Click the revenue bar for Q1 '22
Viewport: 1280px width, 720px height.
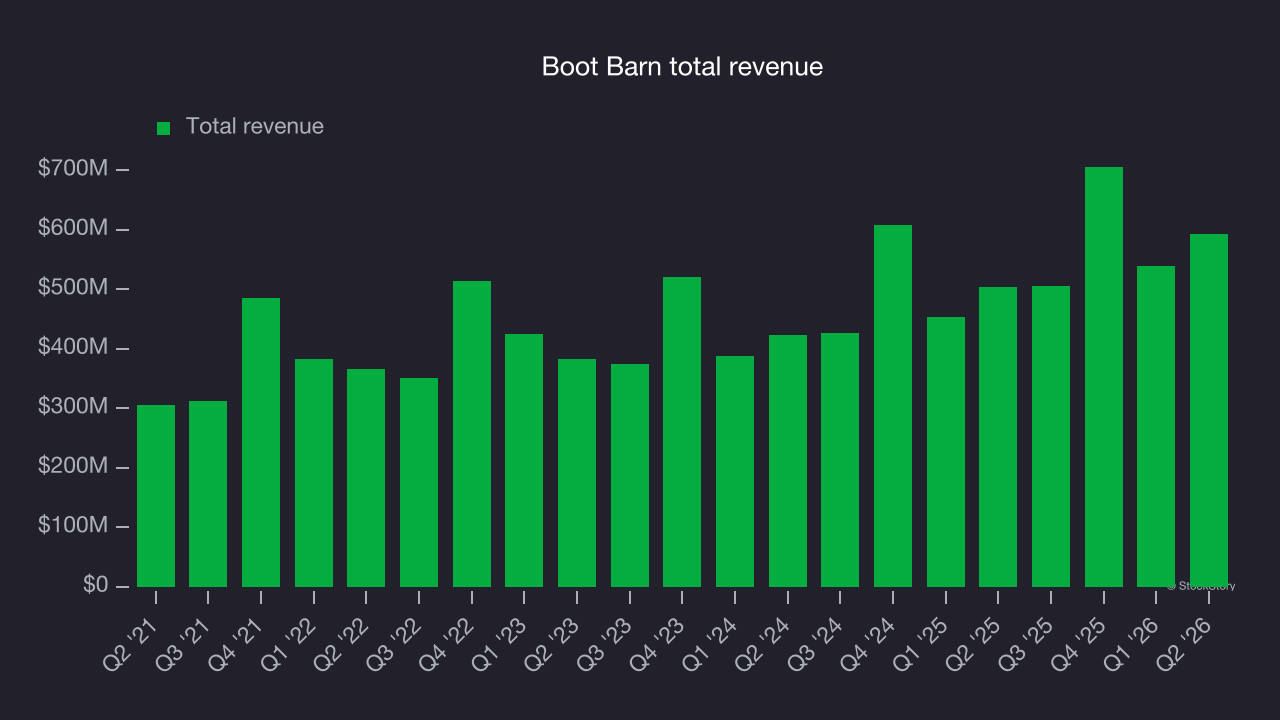[314, 473]
